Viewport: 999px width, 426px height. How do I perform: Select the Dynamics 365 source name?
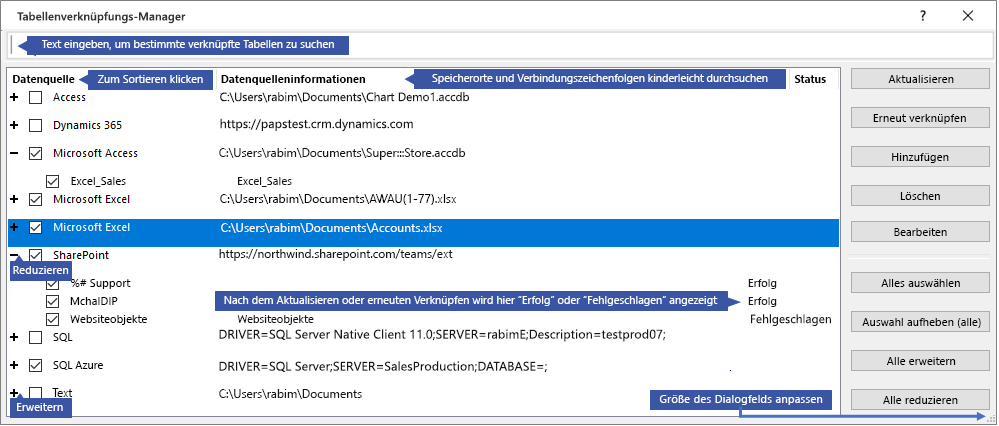[x=87, y=125]
